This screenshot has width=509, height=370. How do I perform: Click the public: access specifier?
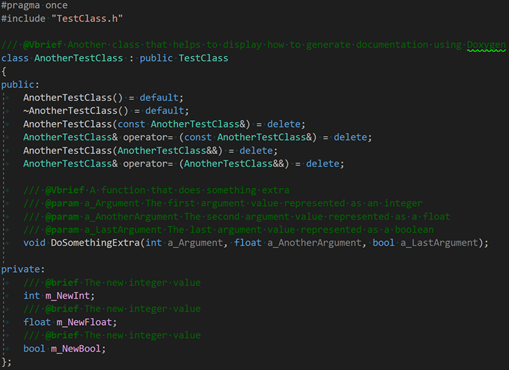click(x=20, y=85)
